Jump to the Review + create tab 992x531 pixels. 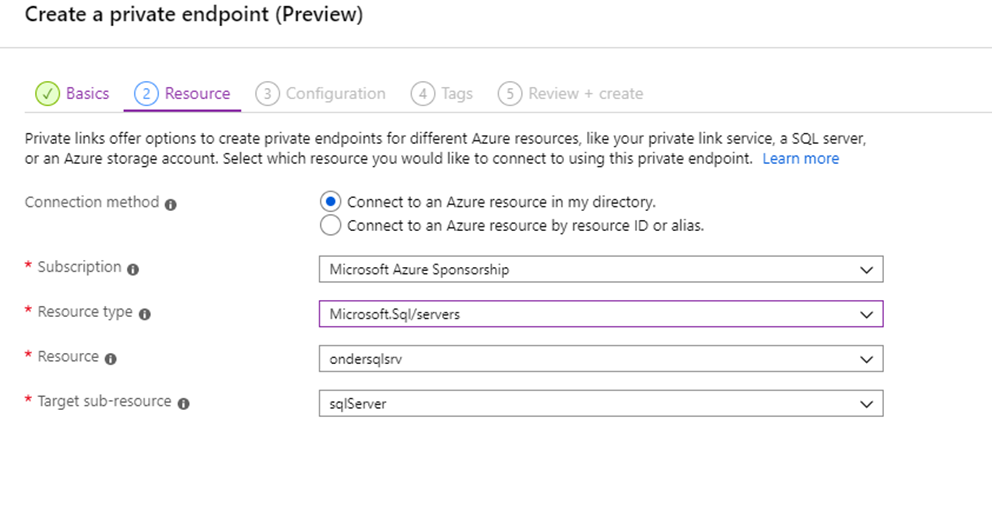[585, 94]
